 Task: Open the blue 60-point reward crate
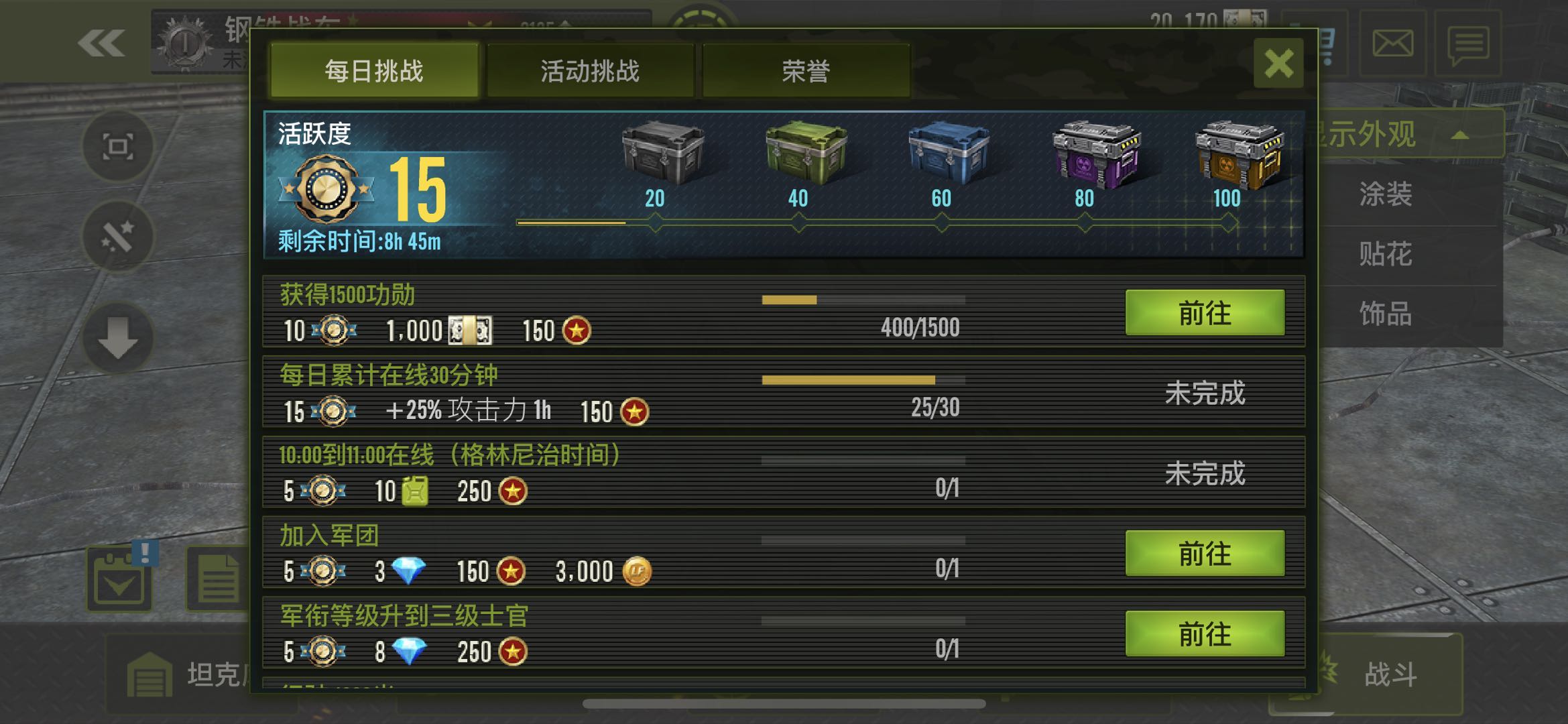[x=949, y=153]
